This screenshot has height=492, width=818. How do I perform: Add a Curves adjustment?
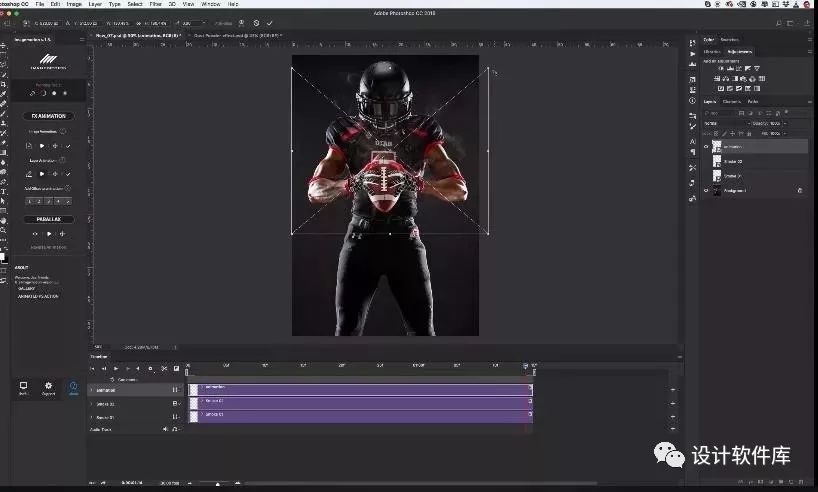[x=739, y=68]
